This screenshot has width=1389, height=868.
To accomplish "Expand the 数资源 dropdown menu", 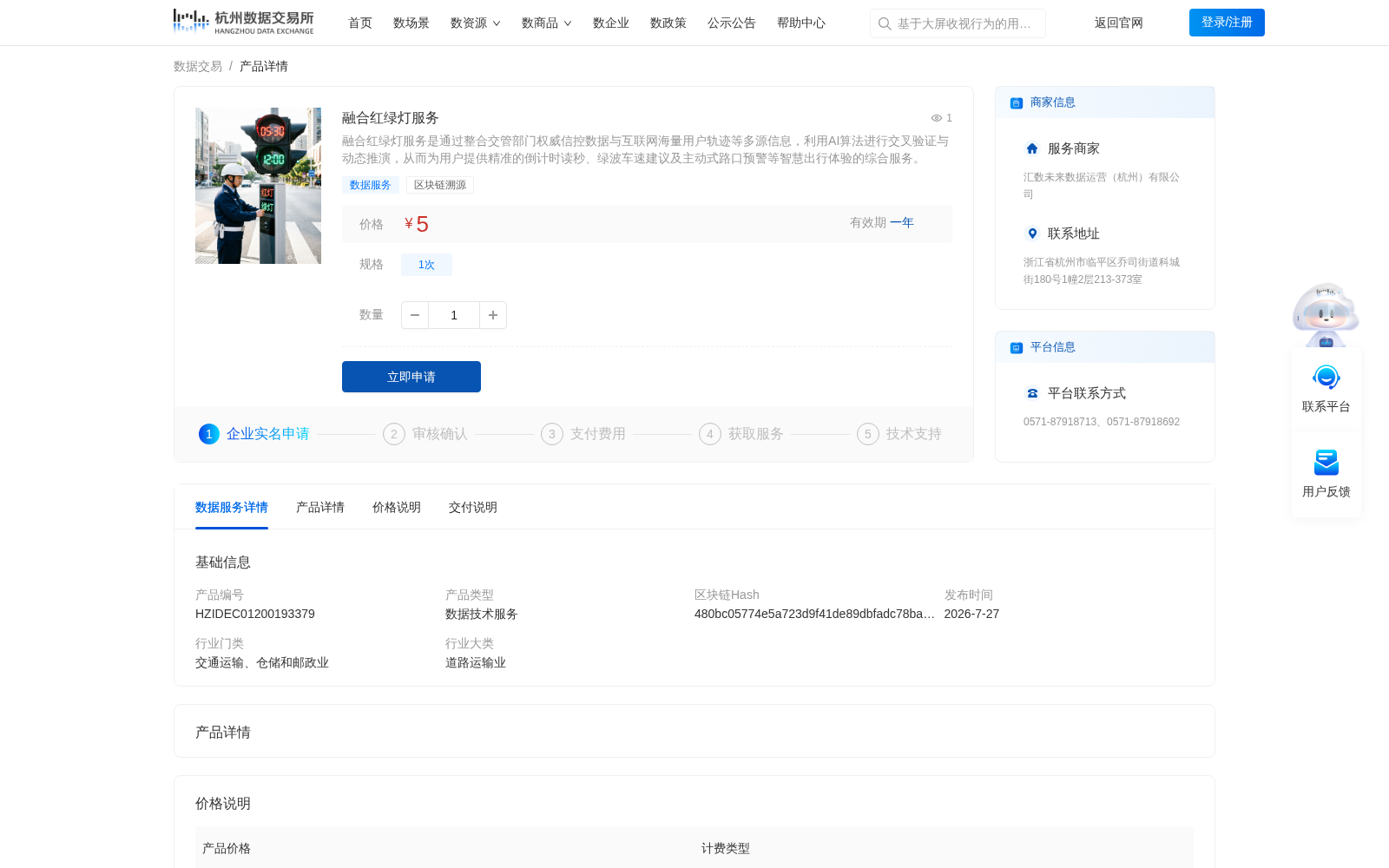I will click(476, 23).
